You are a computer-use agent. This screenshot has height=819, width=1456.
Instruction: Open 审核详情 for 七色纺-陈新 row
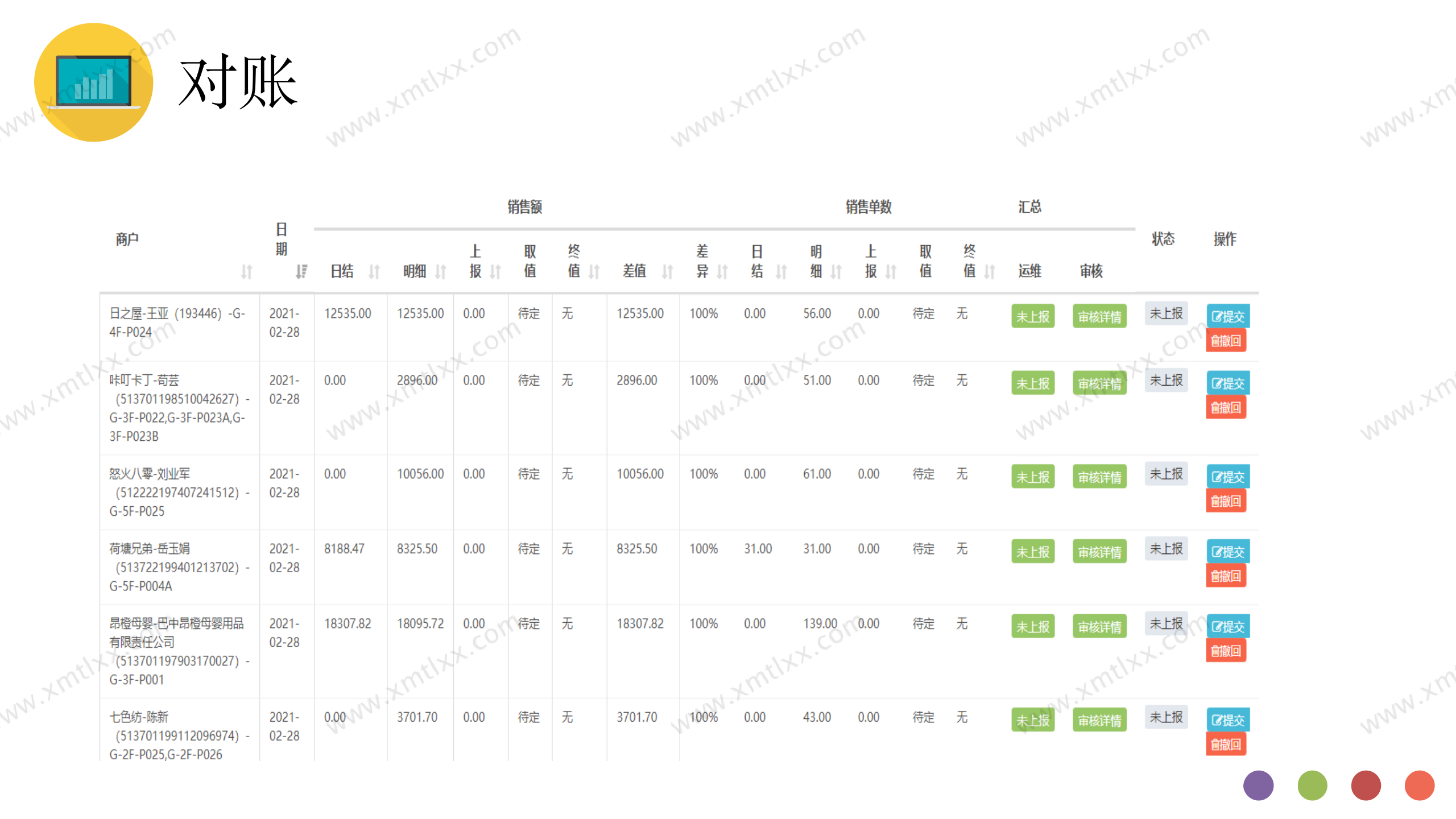click(x=1099, y=720)
